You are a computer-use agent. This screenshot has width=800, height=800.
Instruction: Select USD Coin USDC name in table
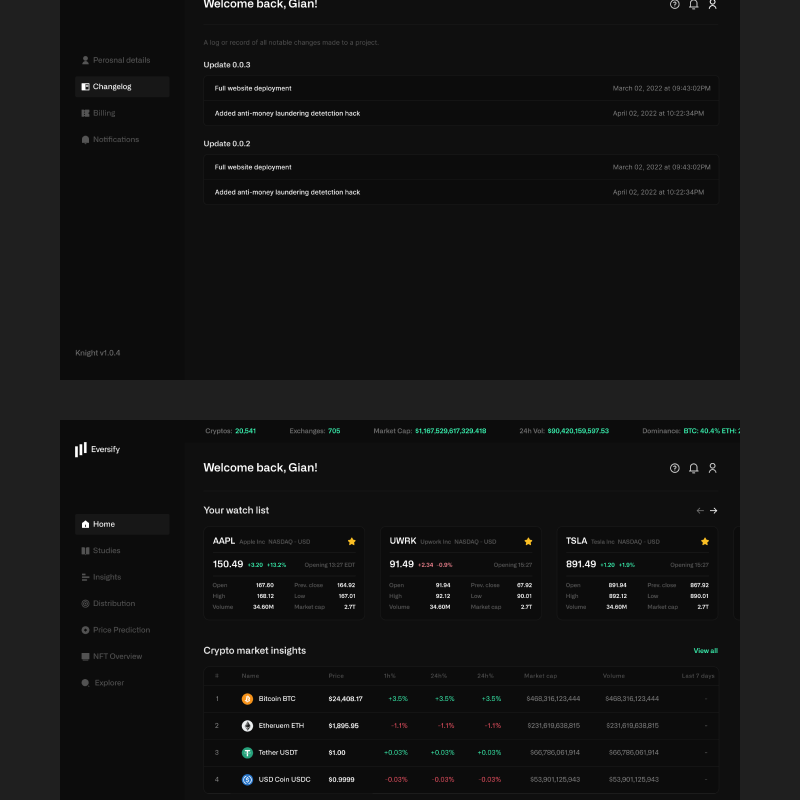pyautogui.click(x=284, y=780)
